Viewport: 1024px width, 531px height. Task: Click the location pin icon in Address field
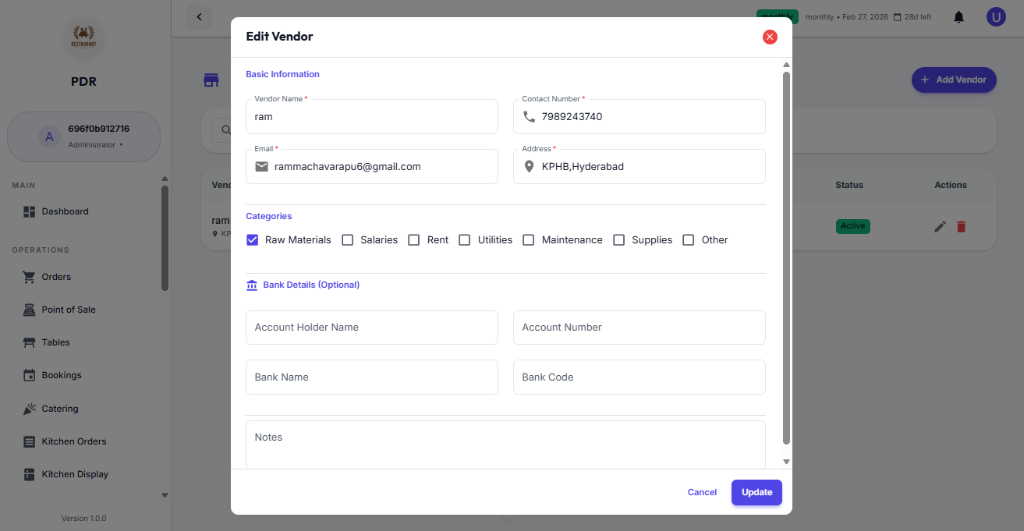(x=529, y=167)
